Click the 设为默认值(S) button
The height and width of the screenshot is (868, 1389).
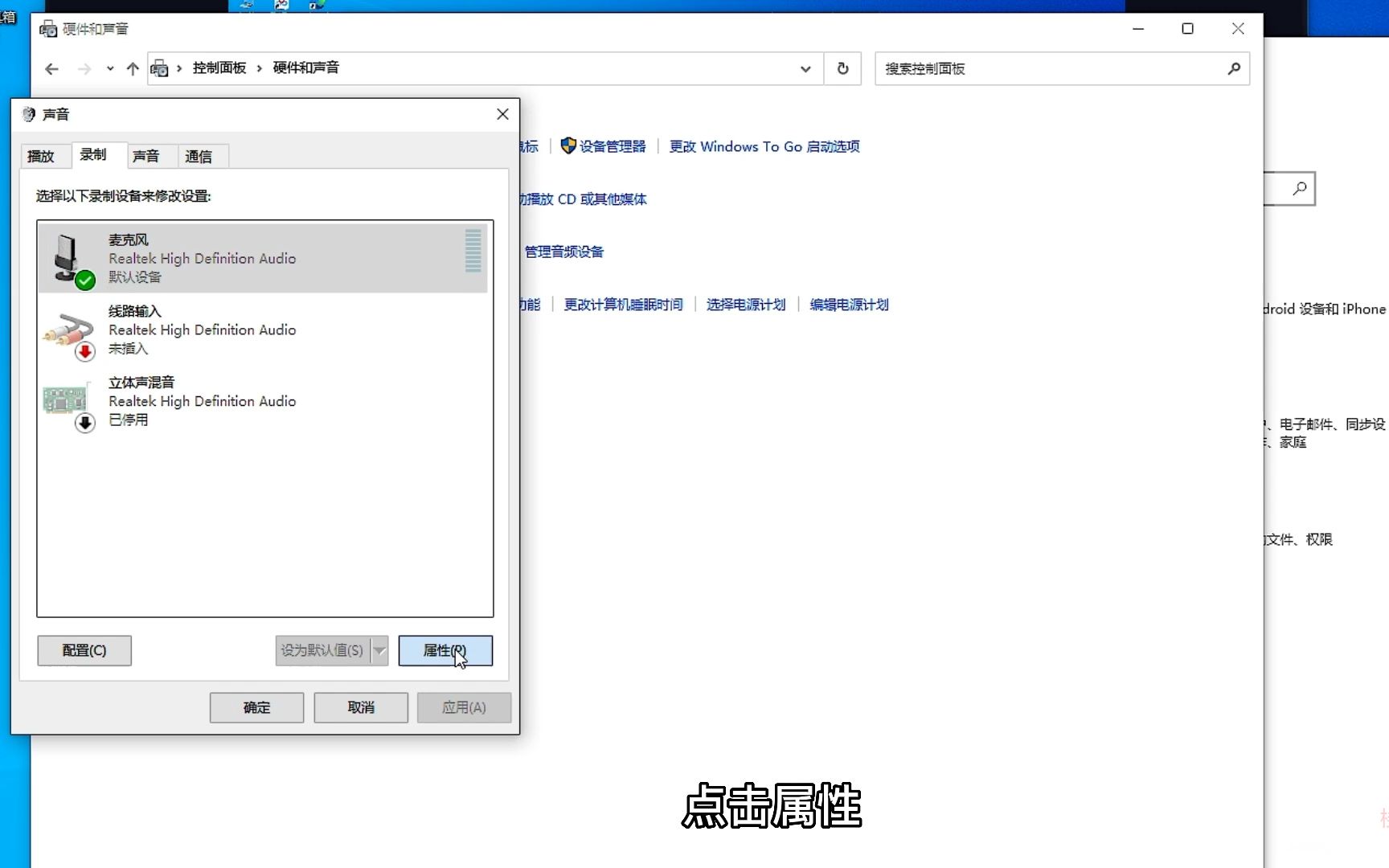tap(322, 650)
